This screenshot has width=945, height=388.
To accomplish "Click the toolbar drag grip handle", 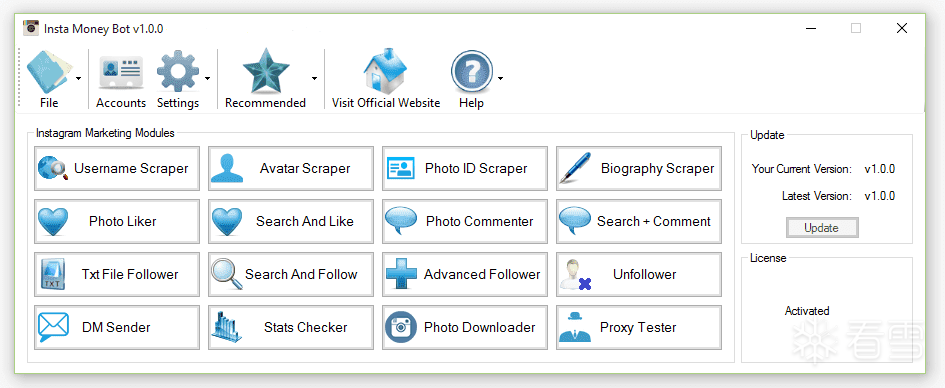I will (x=20, y=77).
